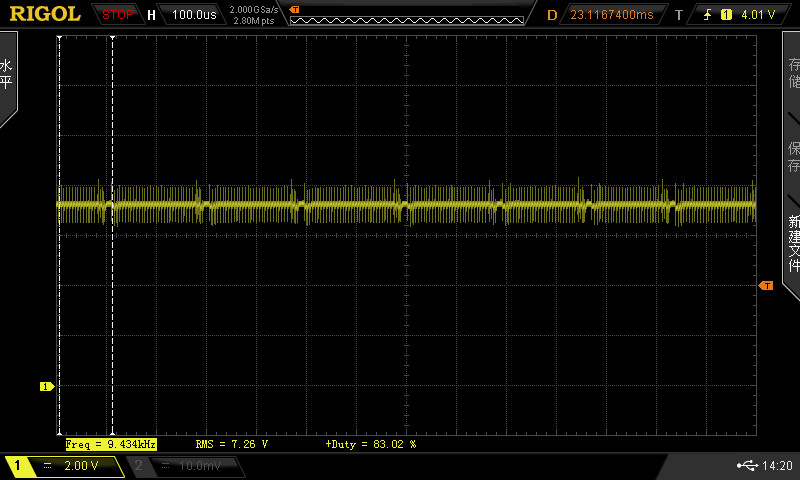Open the horizontal menu tab on left
800x480 pixels.
pyautogui.click(x=8, y=77)
